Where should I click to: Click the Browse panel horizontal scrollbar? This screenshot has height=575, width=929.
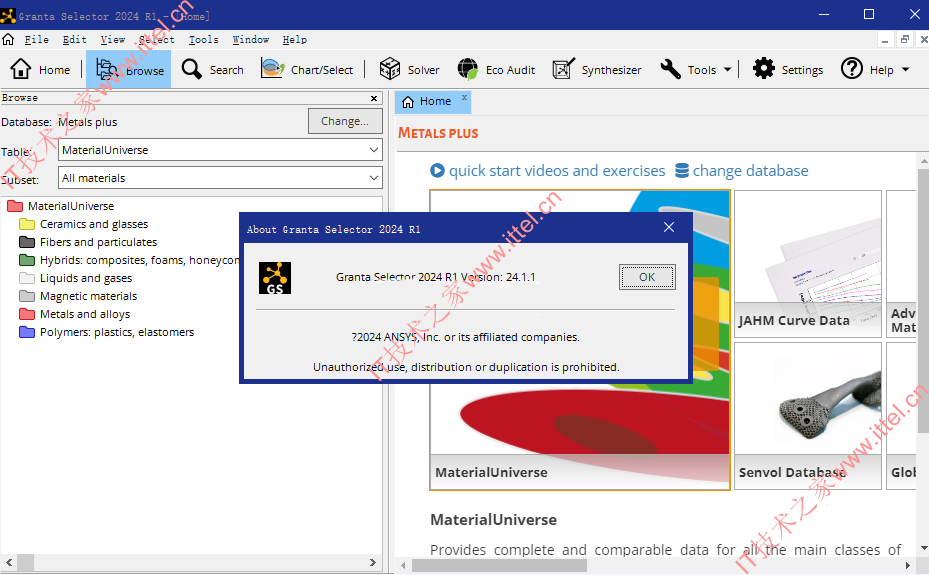(x=191, y=562)
